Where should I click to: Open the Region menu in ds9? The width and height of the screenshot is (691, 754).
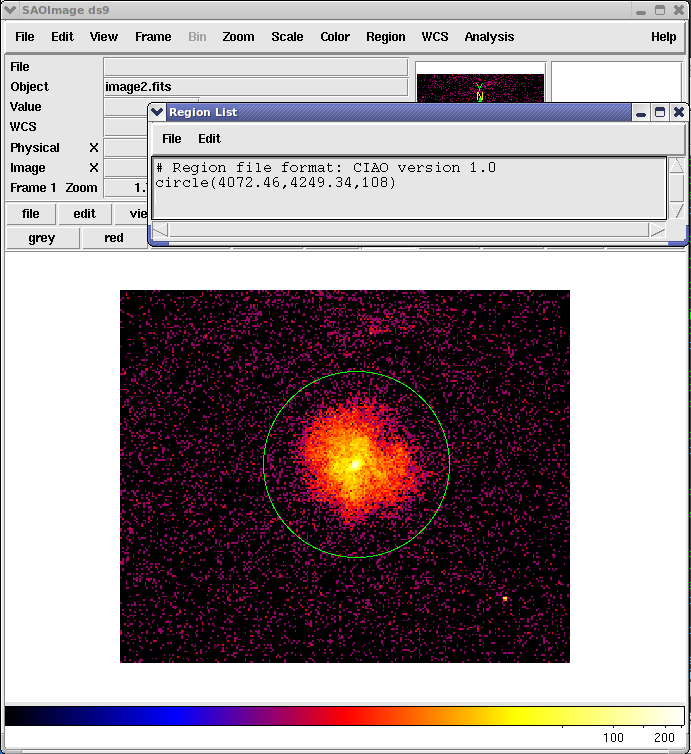[x=385, y=37]
